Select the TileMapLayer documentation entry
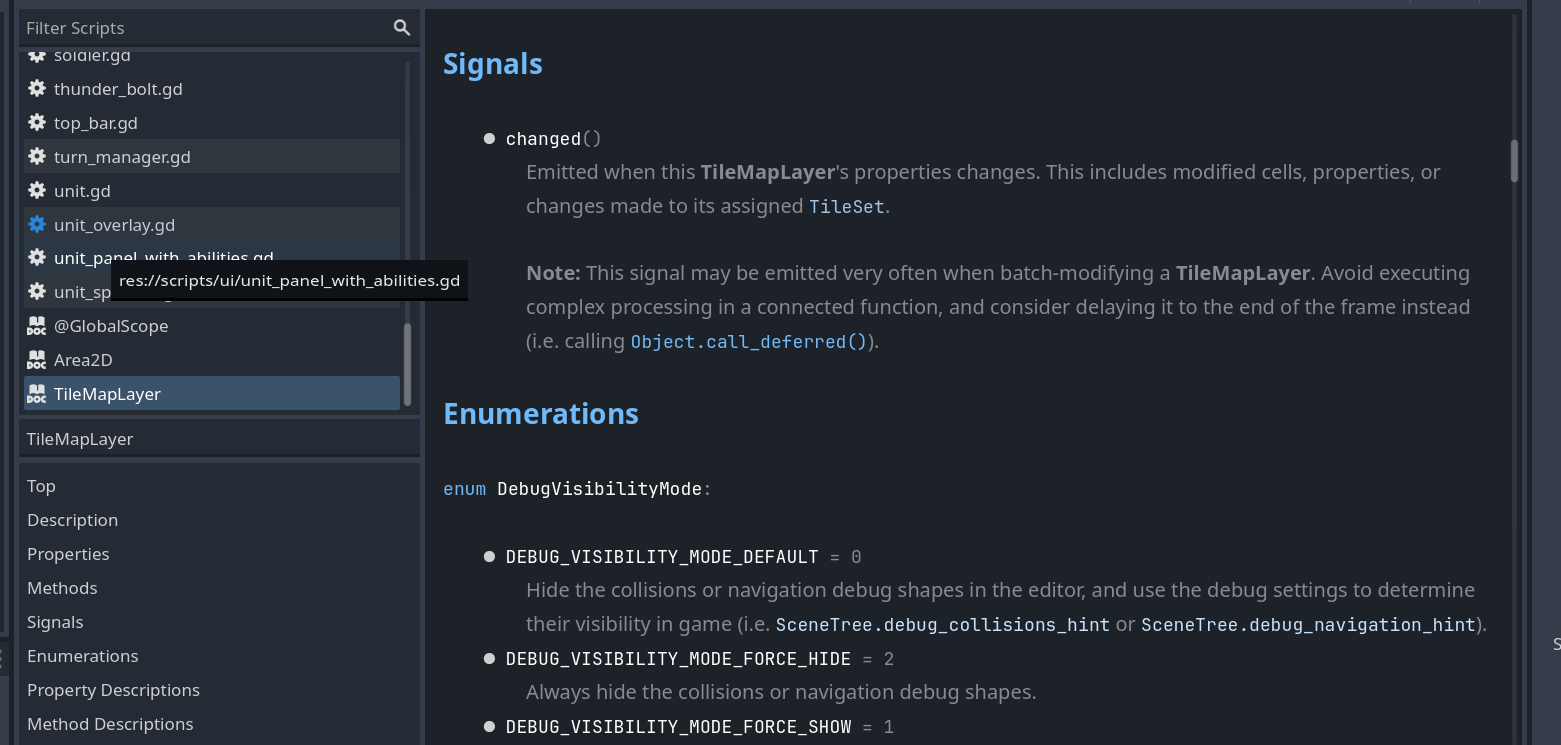The image size is (1561, 745). [107, 394]
